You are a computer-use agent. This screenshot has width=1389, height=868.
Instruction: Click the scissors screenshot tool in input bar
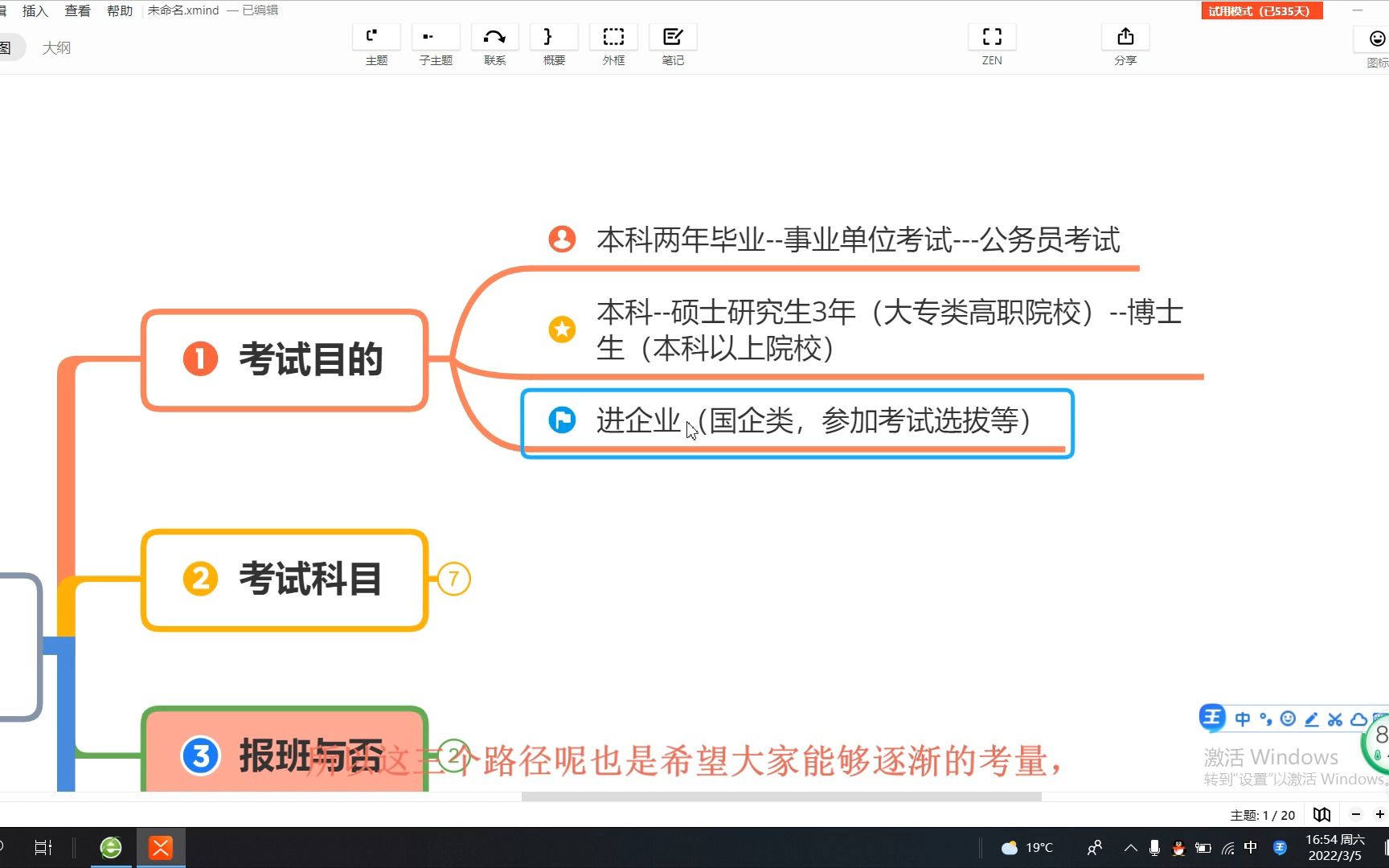(1334, 719)
